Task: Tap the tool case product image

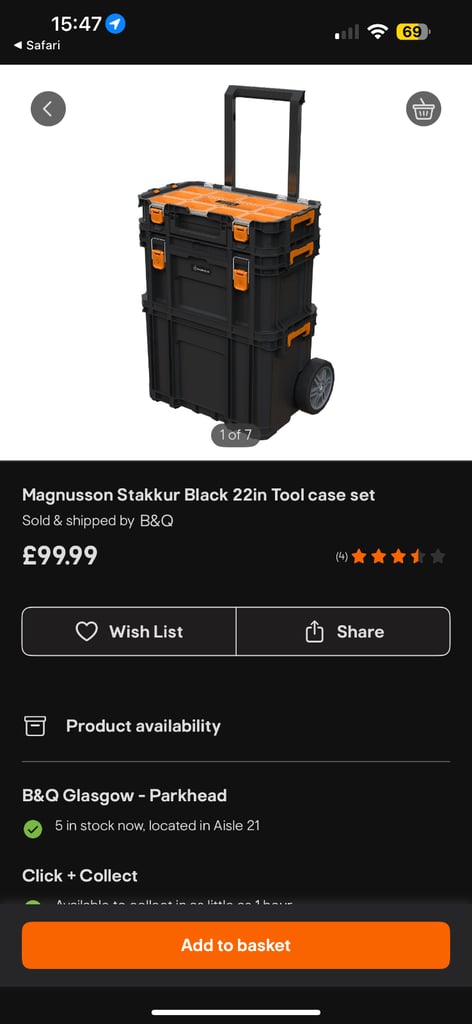Action: click(x=236, y=262)
